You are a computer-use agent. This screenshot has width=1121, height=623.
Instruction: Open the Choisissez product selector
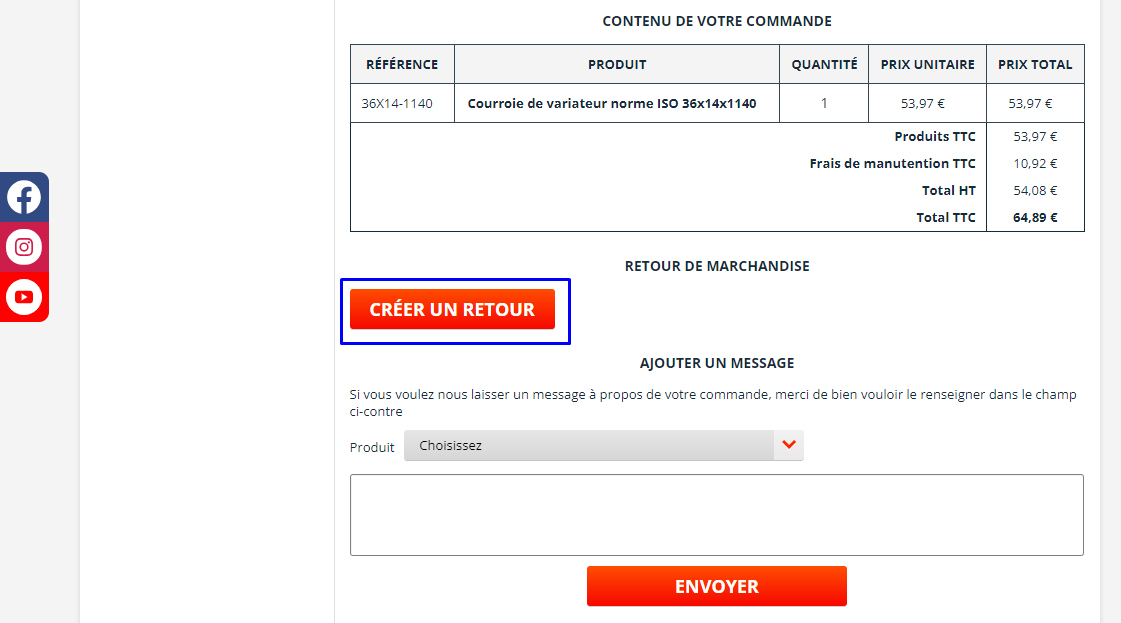click(590, 446)
